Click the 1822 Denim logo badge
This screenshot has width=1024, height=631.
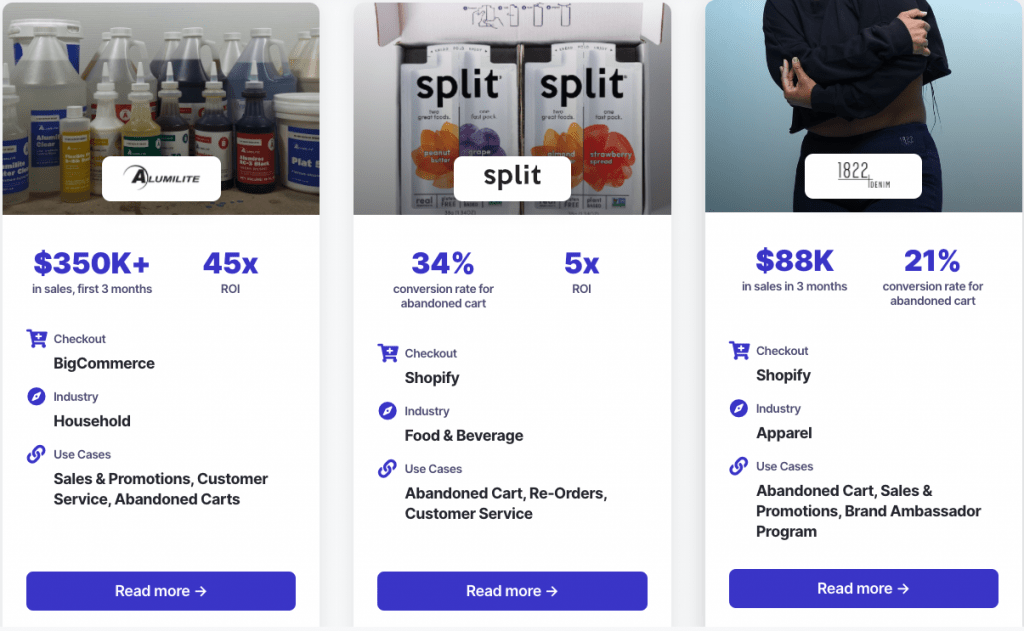863,176
